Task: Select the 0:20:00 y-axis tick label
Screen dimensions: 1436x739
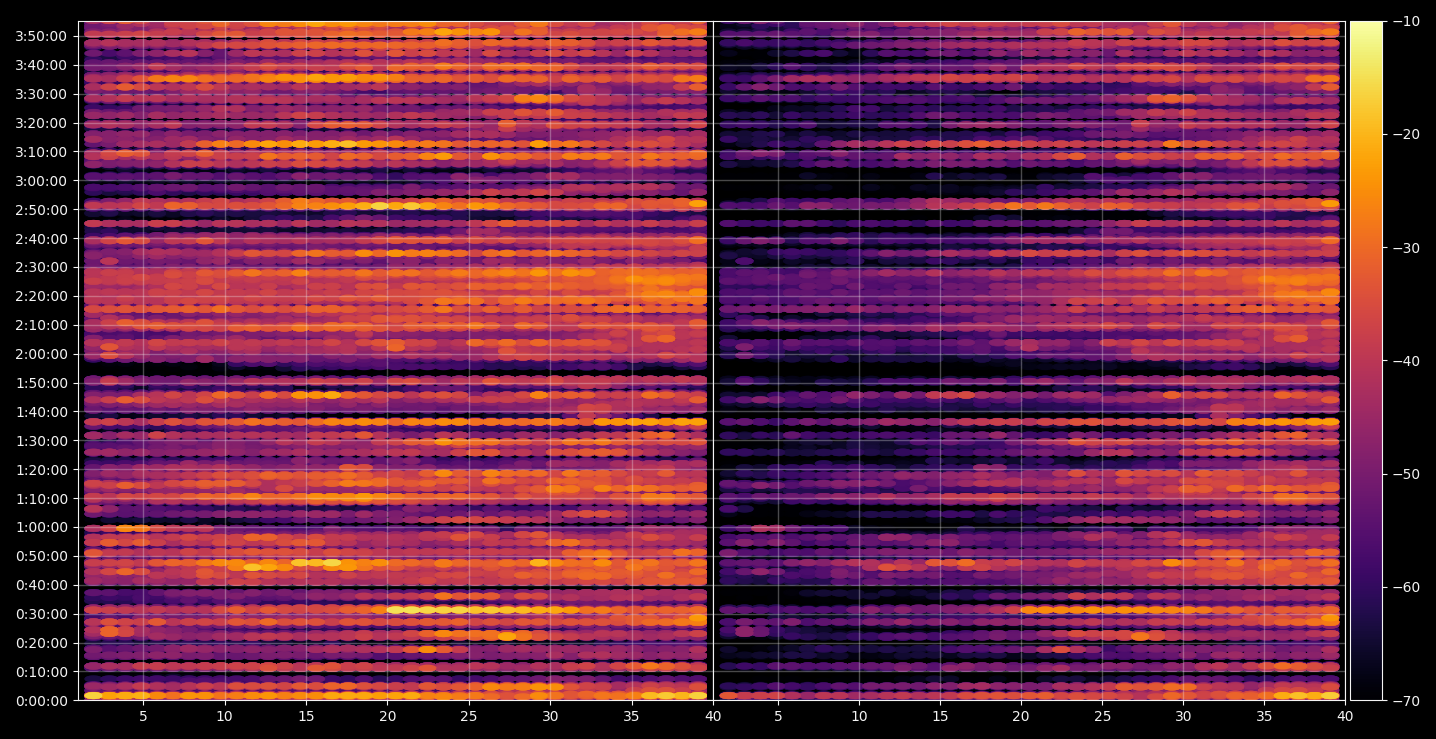Action: coord(41,643)
